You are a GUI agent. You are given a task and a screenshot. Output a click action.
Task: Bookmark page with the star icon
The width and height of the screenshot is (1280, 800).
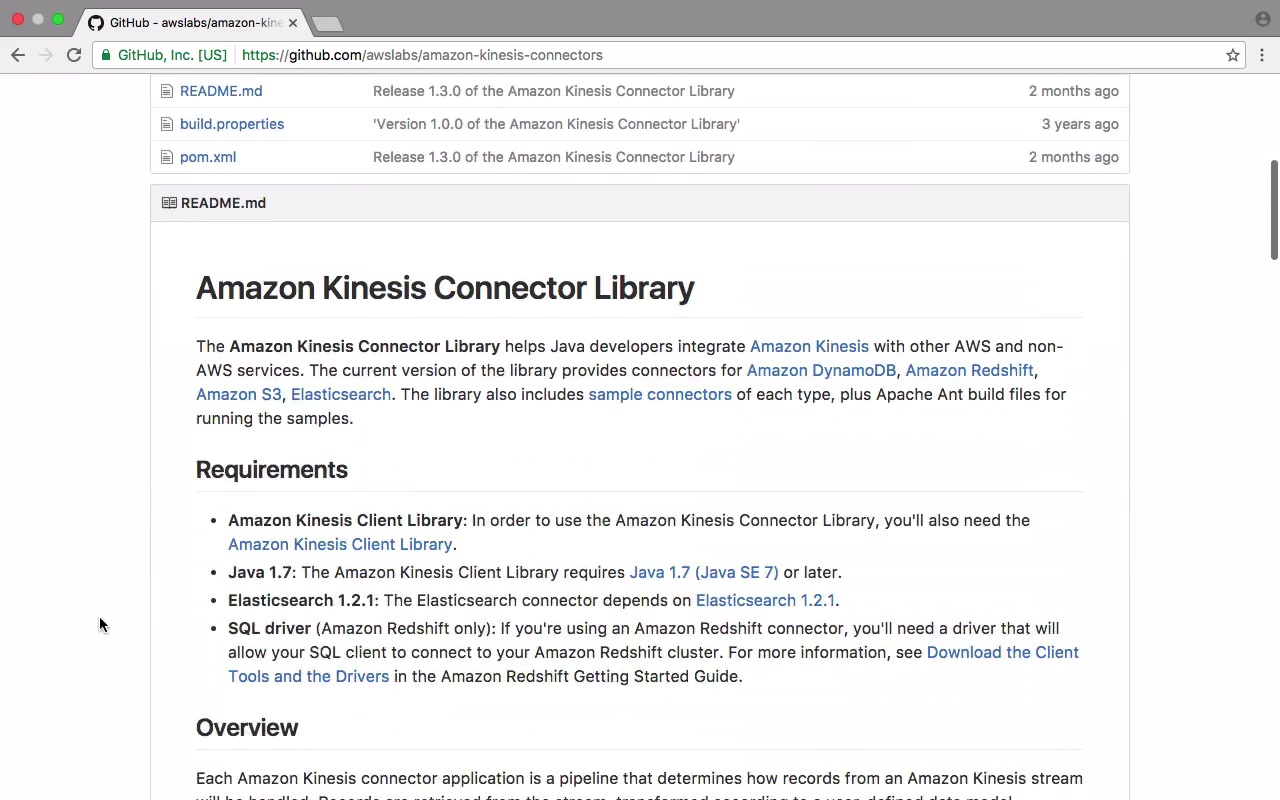click(x=1233, y=55)
